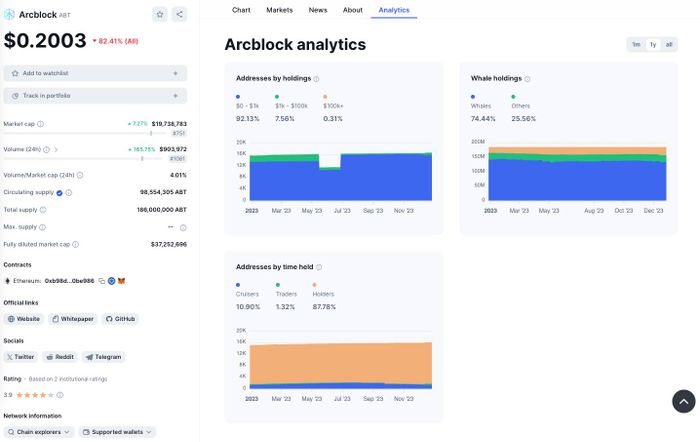
Task: Open the Analytics tab
Action: [x=394, y=10]
